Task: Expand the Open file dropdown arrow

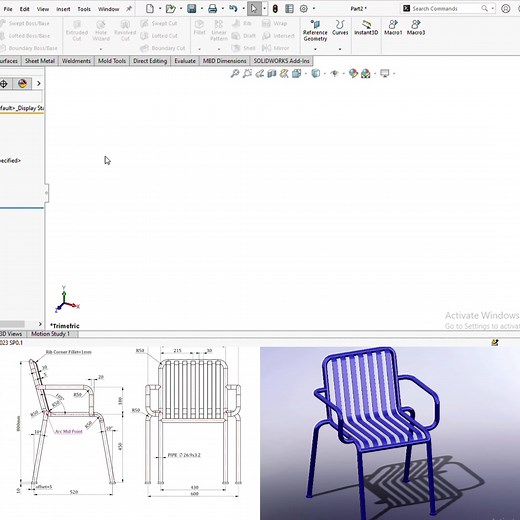Action: coord(181,9)
